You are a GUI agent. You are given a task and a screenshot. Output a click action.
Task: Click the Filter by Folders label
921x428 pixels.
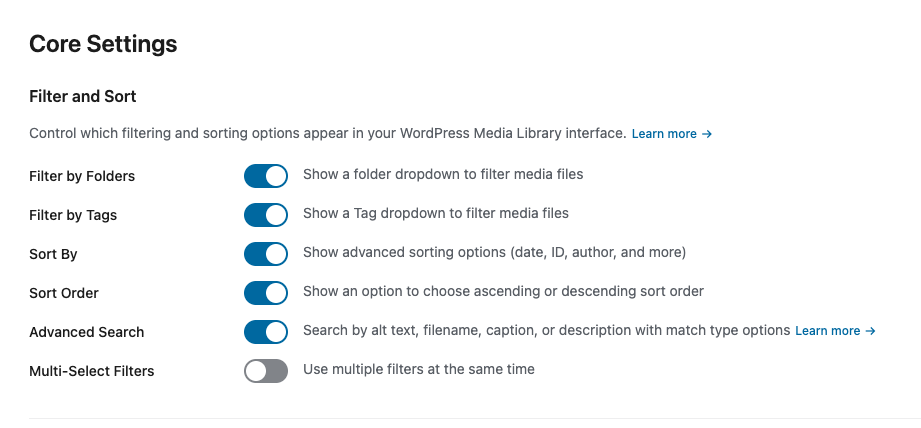point(82,176)
